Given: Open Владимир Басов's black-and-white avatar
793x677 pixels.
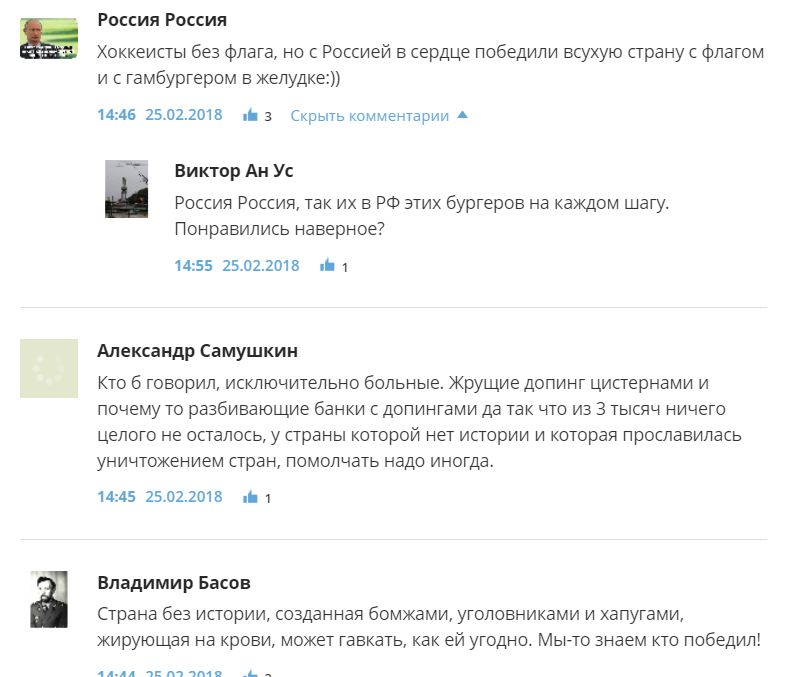Looking at the screenshot, I should point(49,600).
